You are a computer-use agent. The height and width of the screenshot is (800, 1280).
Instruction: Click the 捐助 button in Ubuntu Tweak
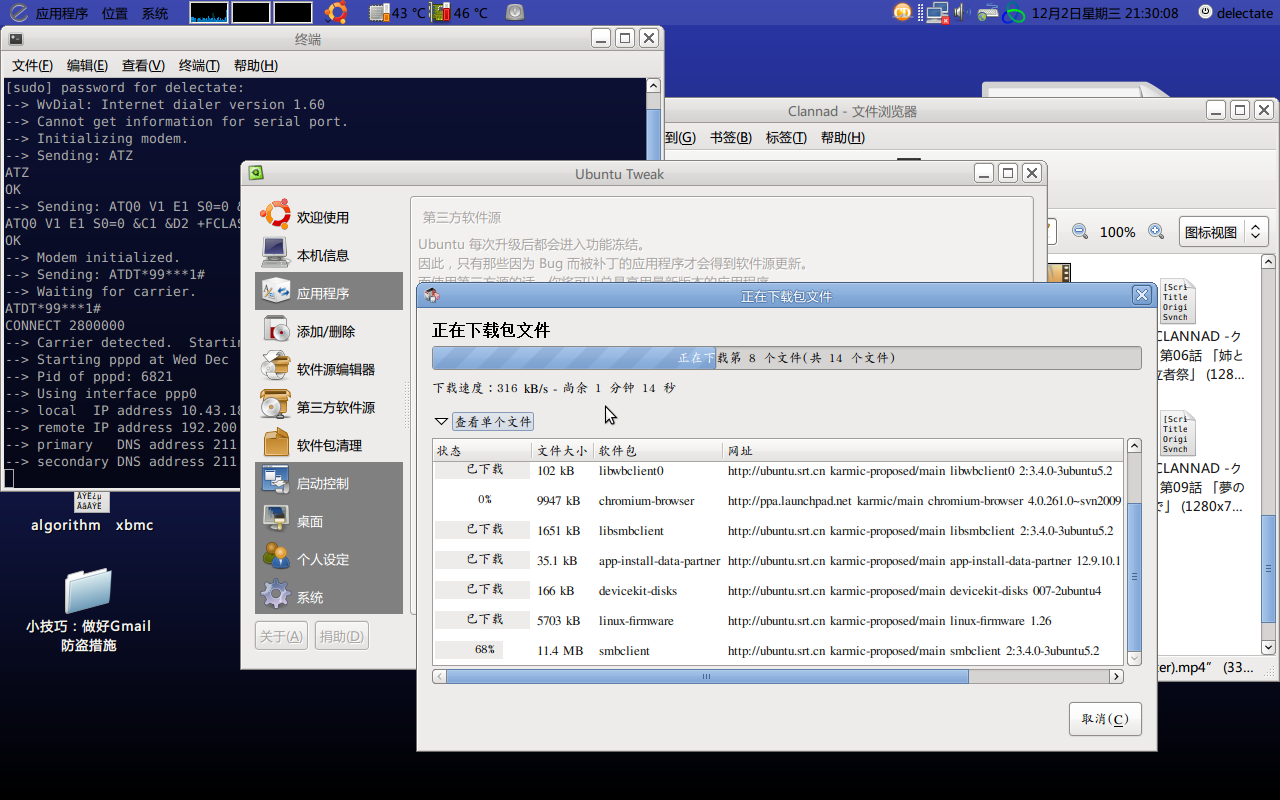point(342,636)
